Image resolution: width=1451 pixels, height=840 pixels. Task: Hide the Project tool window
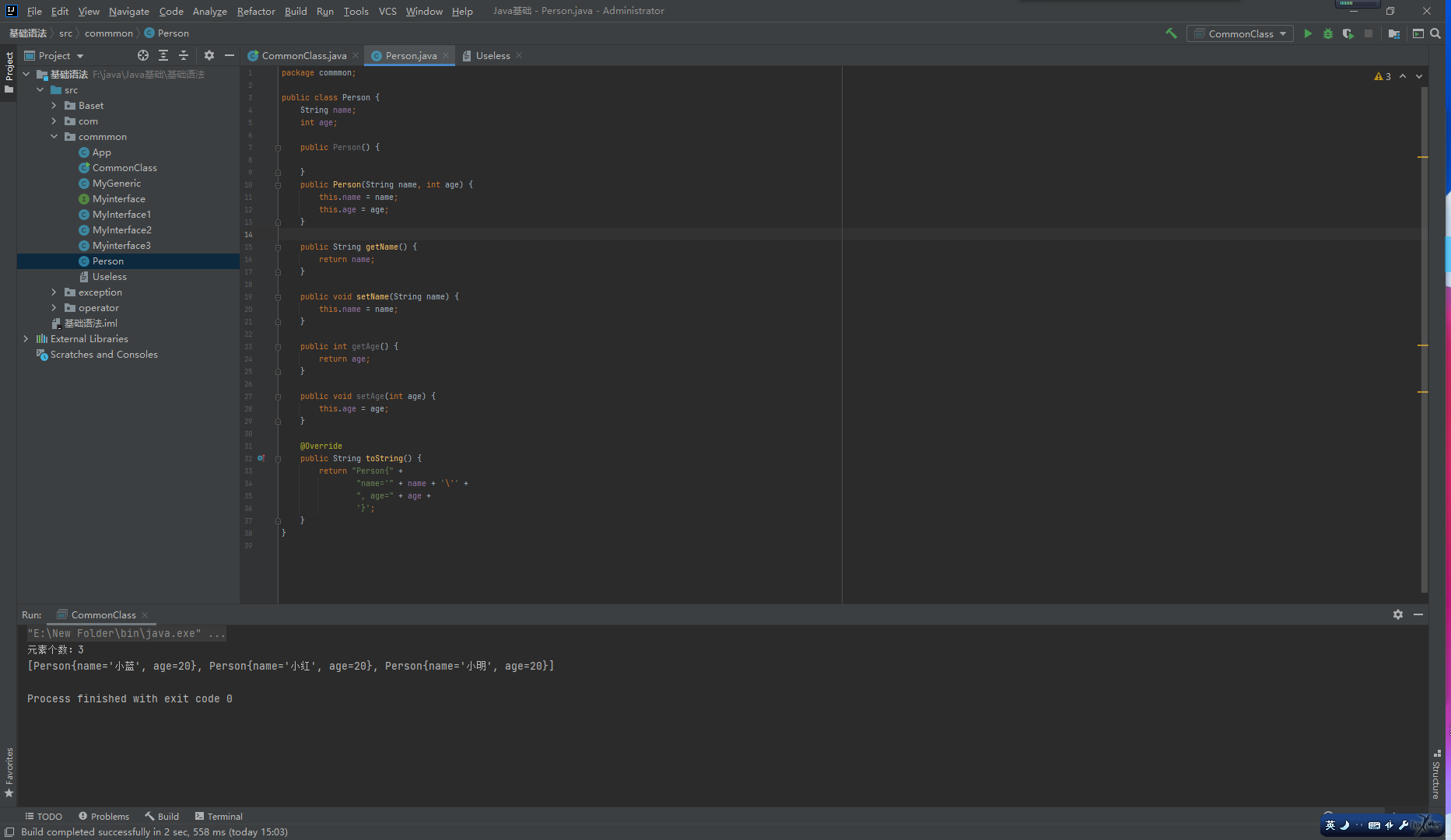click(x=230, y=55)
